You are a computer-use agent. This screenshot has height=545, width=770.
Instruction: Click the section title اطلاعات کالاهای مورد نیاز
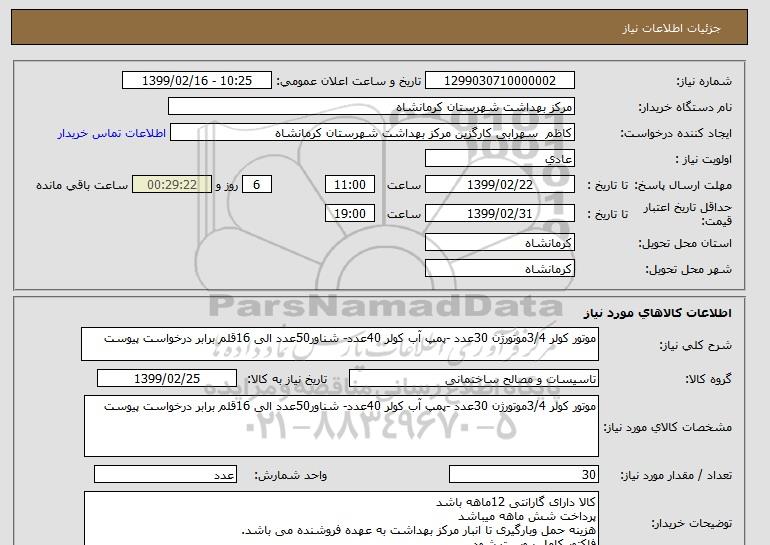657,313
